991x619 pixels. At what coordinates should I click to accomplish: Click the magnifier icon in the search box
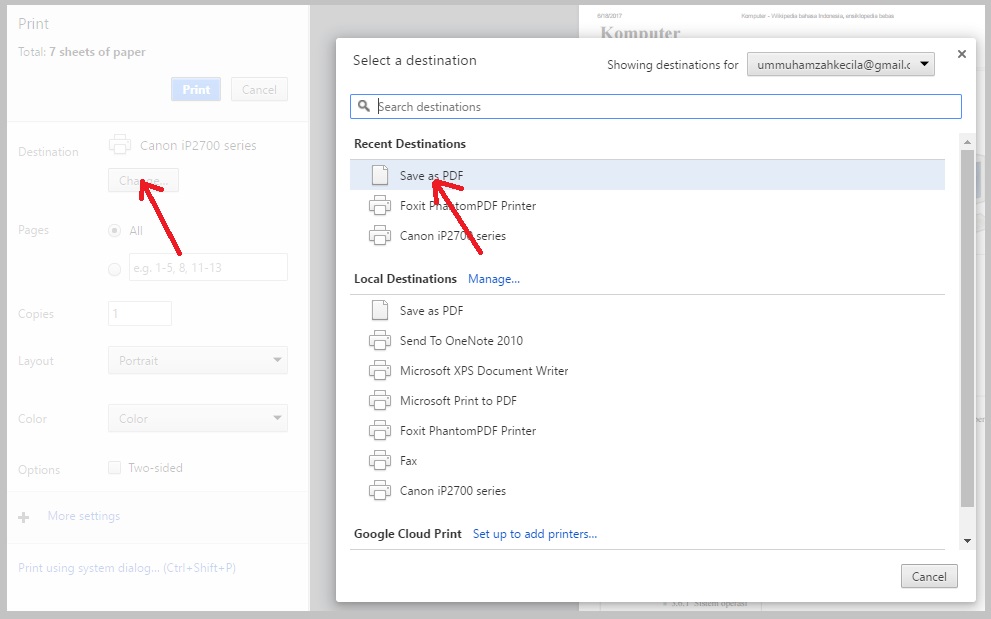(x=364, y=106)
